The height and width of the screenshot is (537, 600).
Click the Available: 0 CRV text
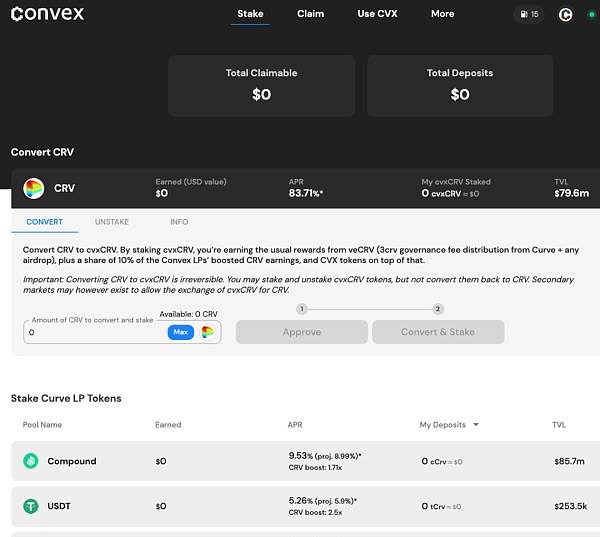click(x=188, y=314)
